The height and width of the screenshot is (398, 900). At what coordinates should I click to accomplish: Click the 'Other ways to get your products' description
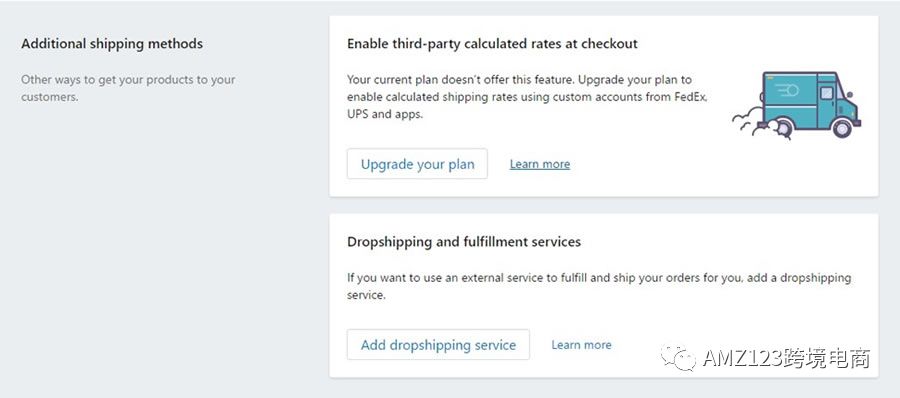point(128,88)
